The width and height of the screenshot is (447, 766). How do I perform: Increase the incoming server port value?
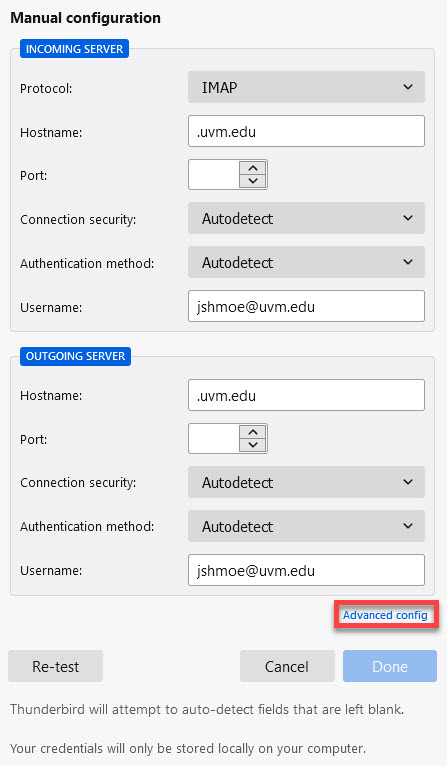[253, 168]
